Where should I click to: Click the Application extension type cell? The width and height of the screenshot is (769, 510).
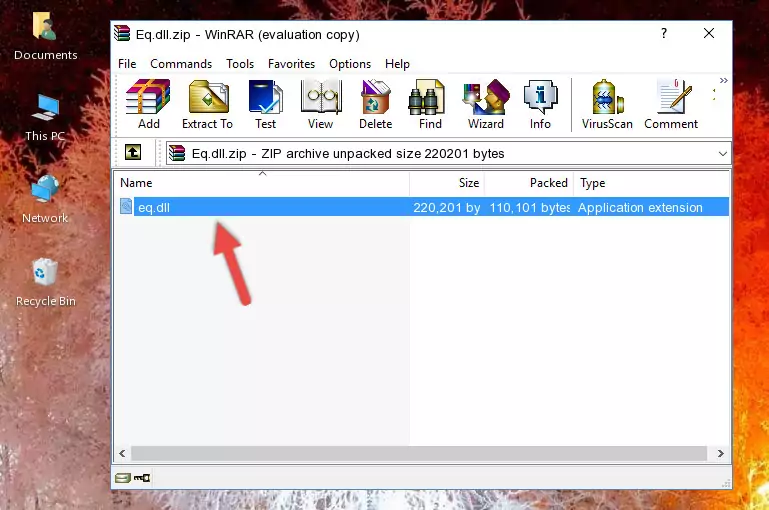tap(640, 207)
